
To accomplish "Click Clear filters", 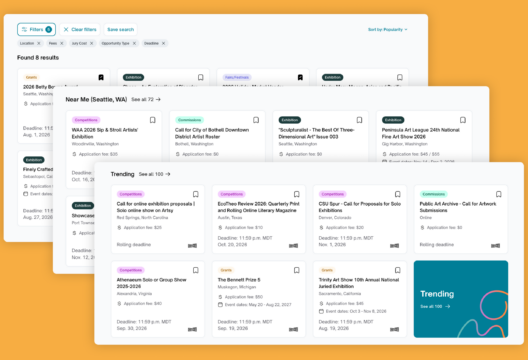I will [x=80, y=30].
